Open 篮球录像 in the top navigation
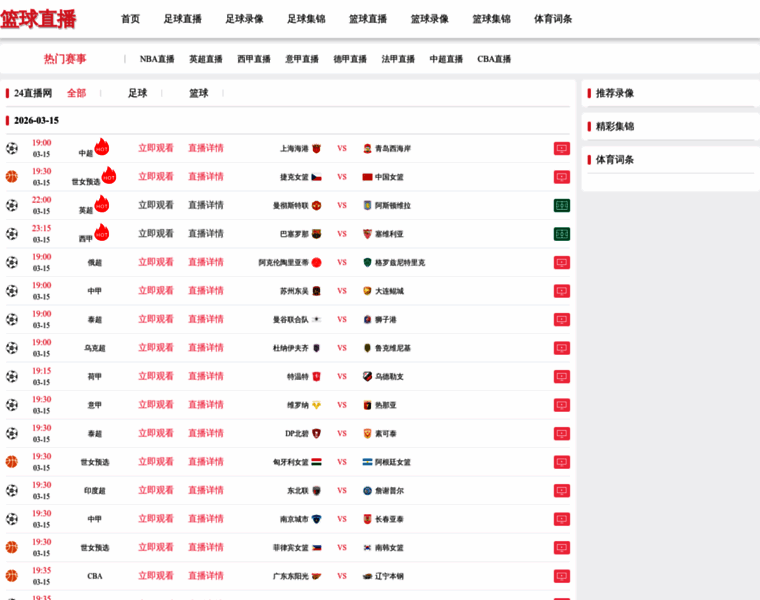The image size is (760, 600). pyautogui.click(x=429, y=19)
